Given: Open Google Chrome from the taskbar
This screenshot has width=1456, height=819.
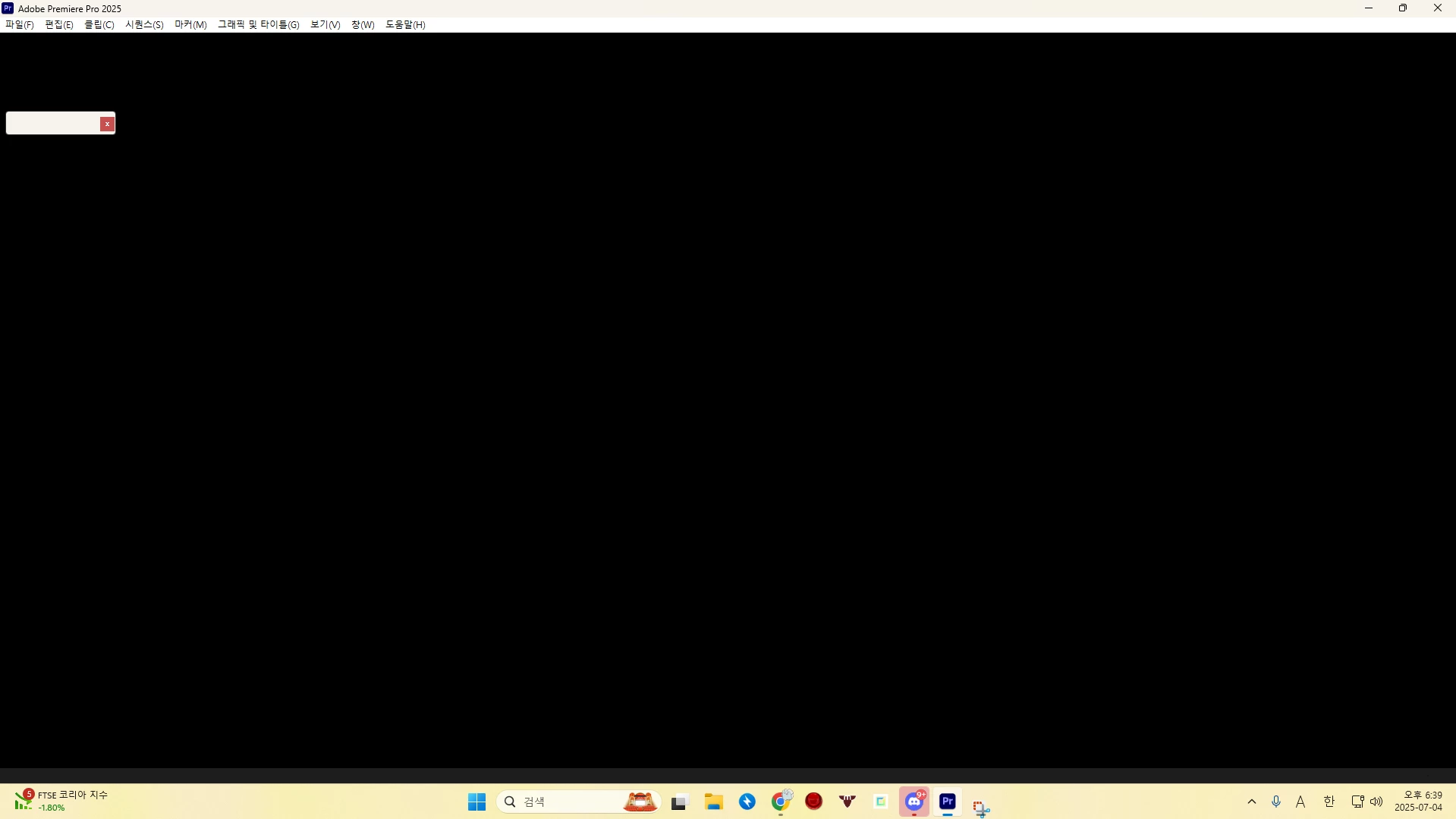Looking at the screenshot, I should (781, 802).
